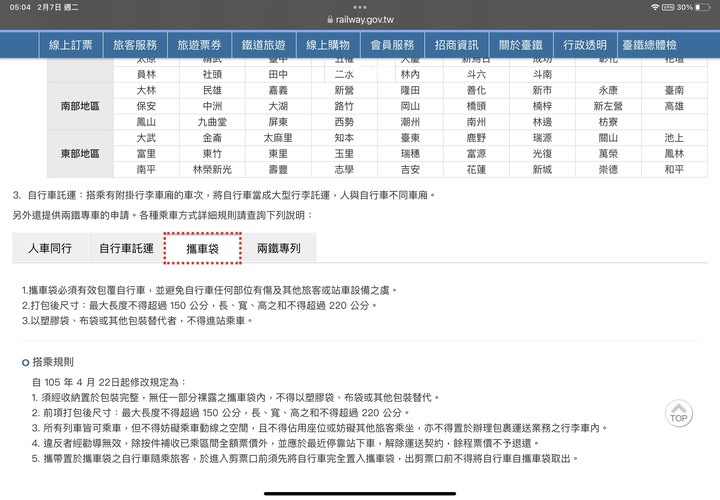
Task: Tap the three-dot multitasking icon
Action: click(x=360, y=7)
